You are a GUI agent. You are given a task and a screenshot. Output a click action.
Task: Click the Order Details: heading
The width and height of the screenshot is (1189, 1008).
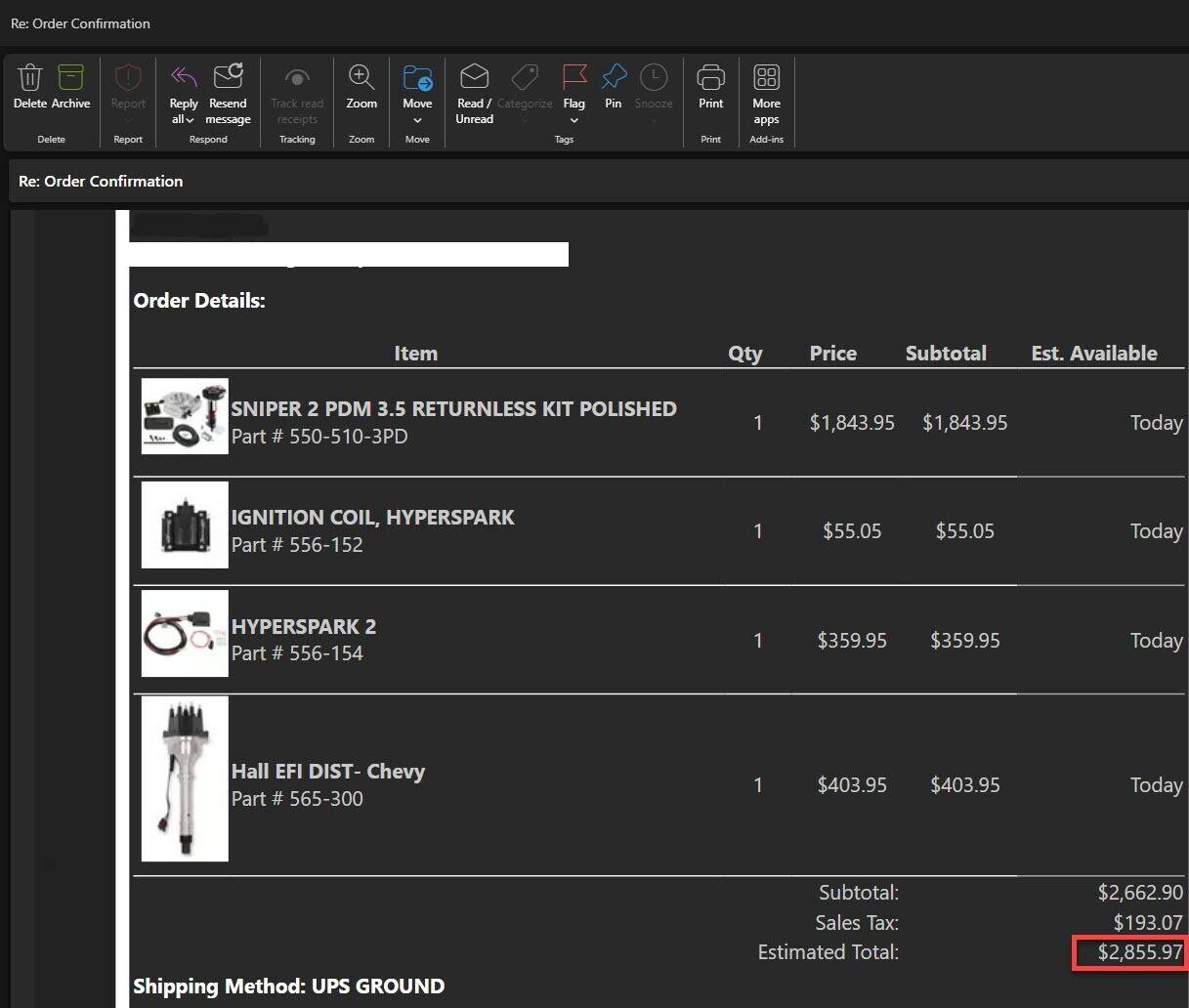tap(199, 301)
